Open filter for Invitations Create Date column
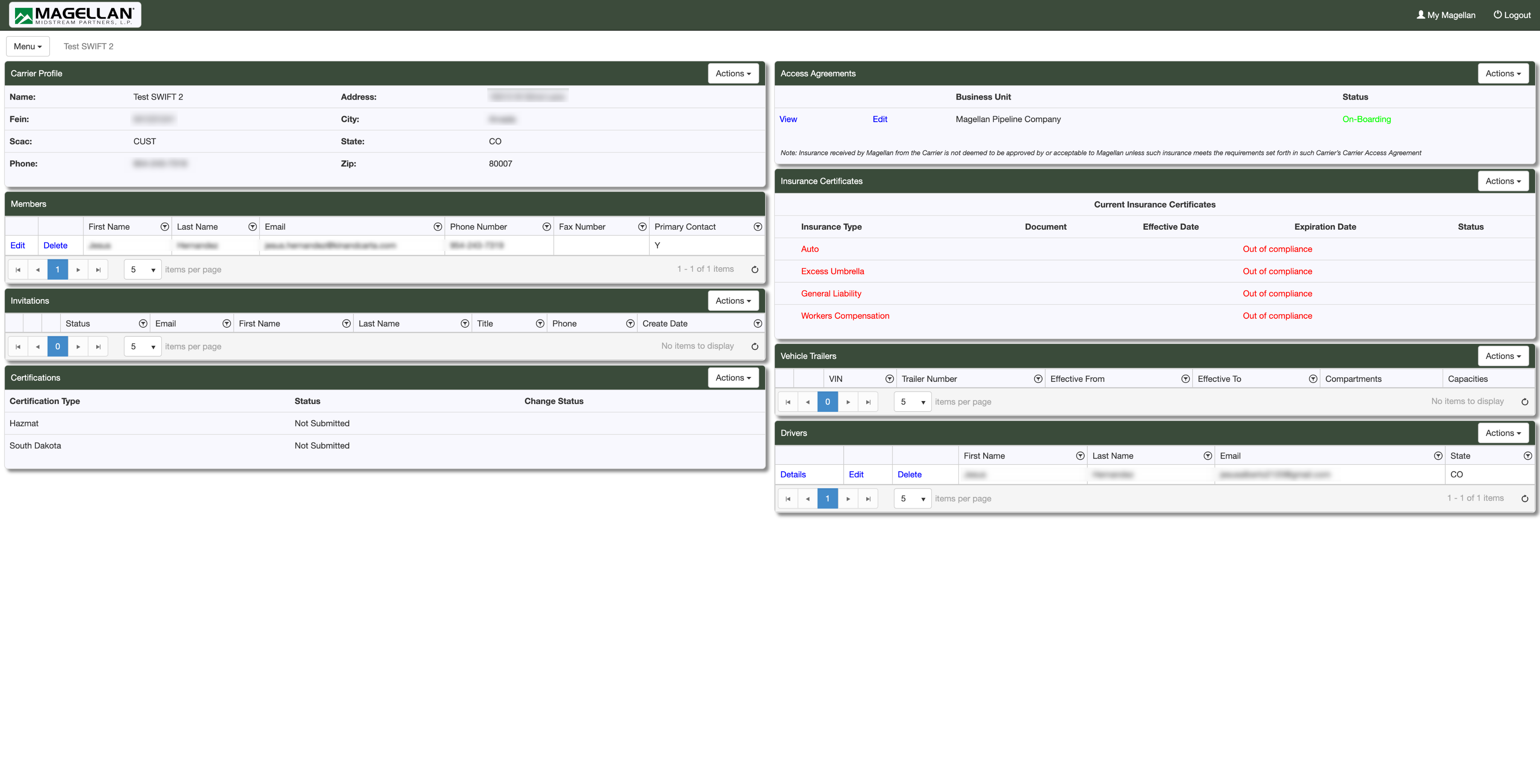The height and width of the screenshot is (784, 1540). tap(758, 324)
